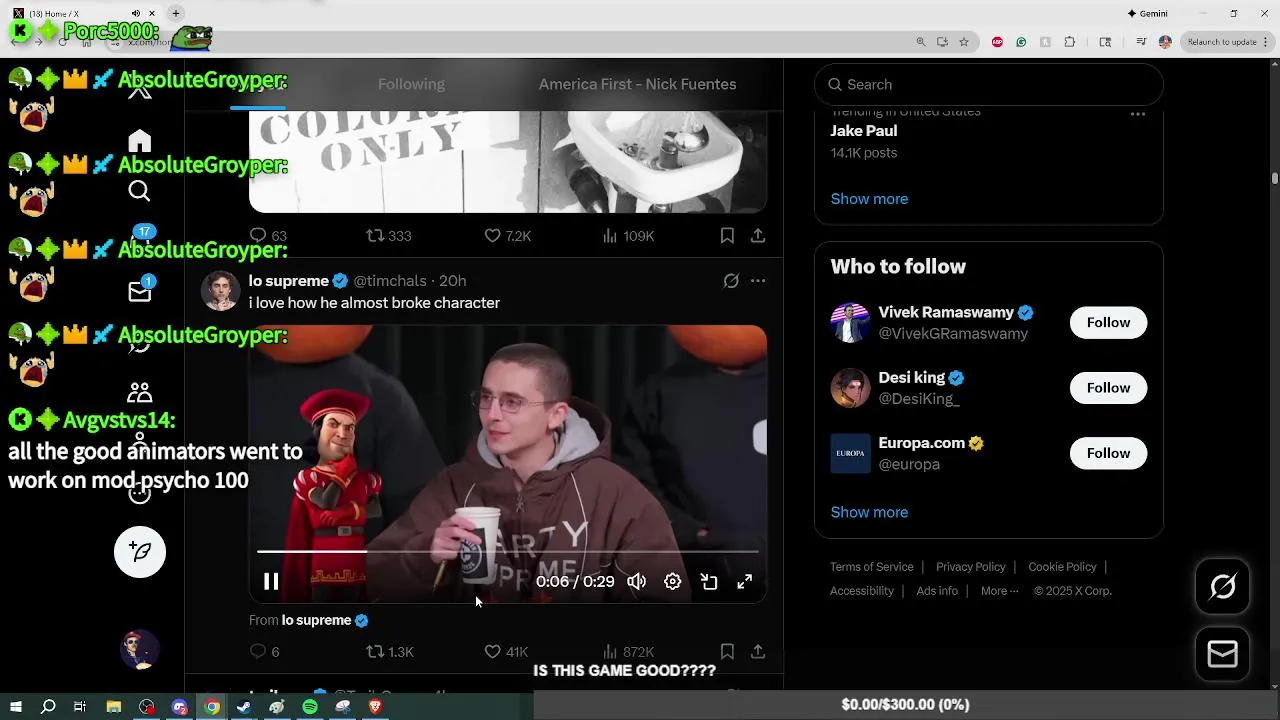Open the X Messages envelope icon
The height and width of the screenshot is (720, 1280).
click(140, 291)
